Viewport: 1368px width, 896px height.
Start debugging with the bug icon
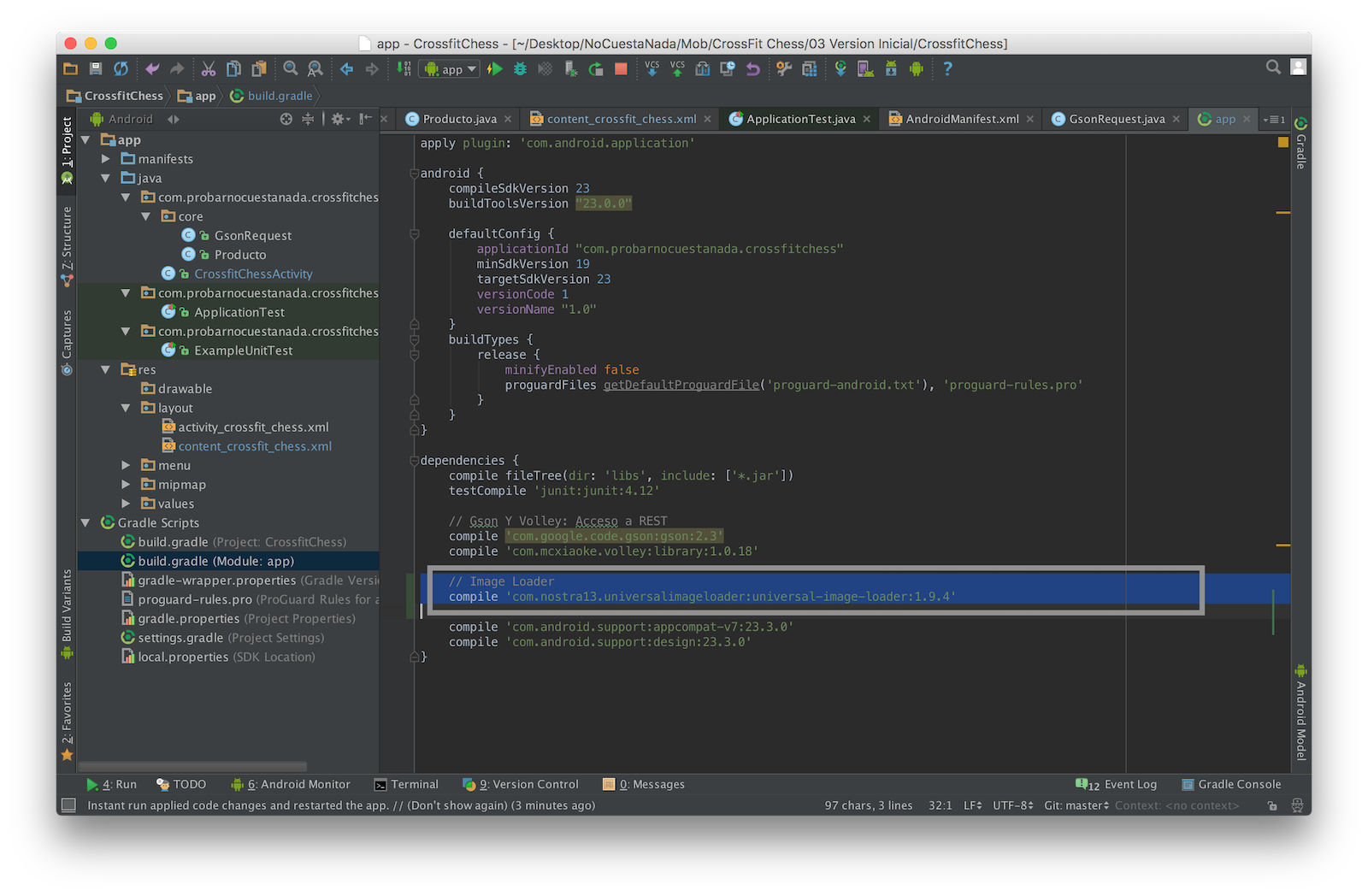tap(520, 69)
